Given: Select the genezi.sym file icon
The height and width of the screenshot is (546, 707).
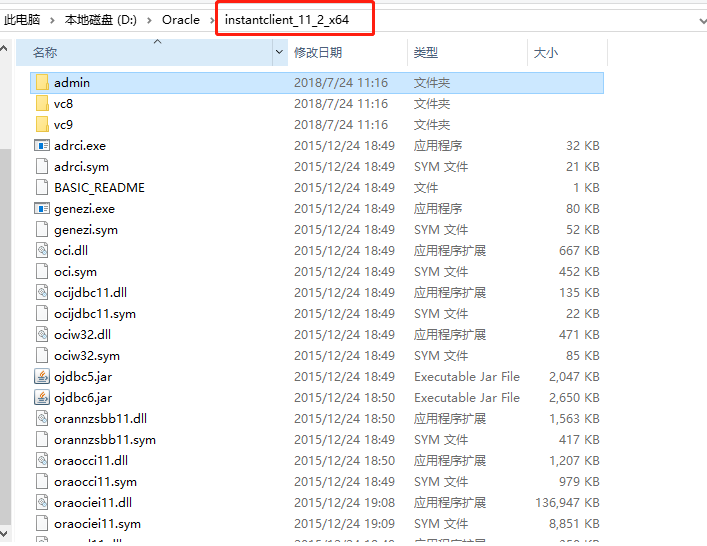Looking at the screenshot, I should (x=42, y=229).
